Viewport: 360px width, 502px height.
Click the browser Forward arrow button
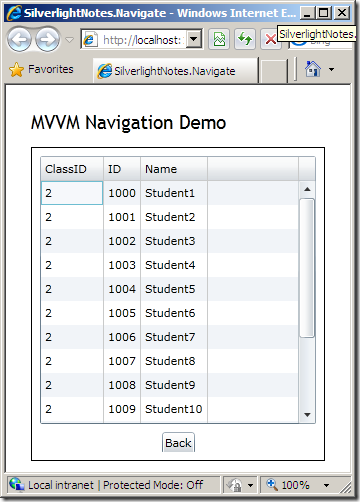coord(48,40)
